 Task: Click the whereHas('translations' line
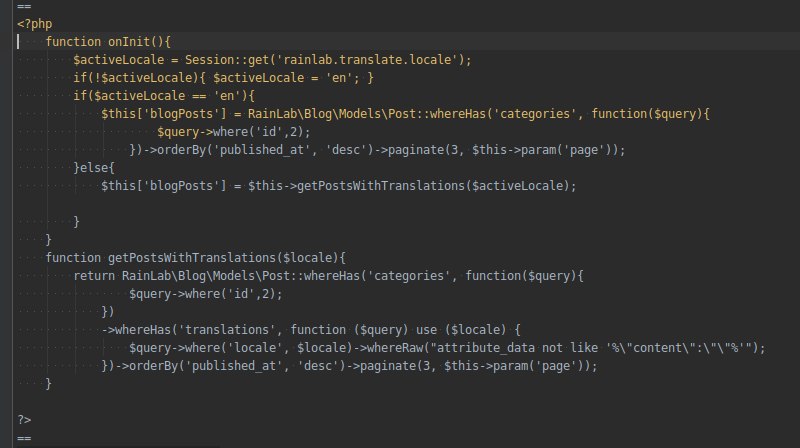(x=311, y=330)
